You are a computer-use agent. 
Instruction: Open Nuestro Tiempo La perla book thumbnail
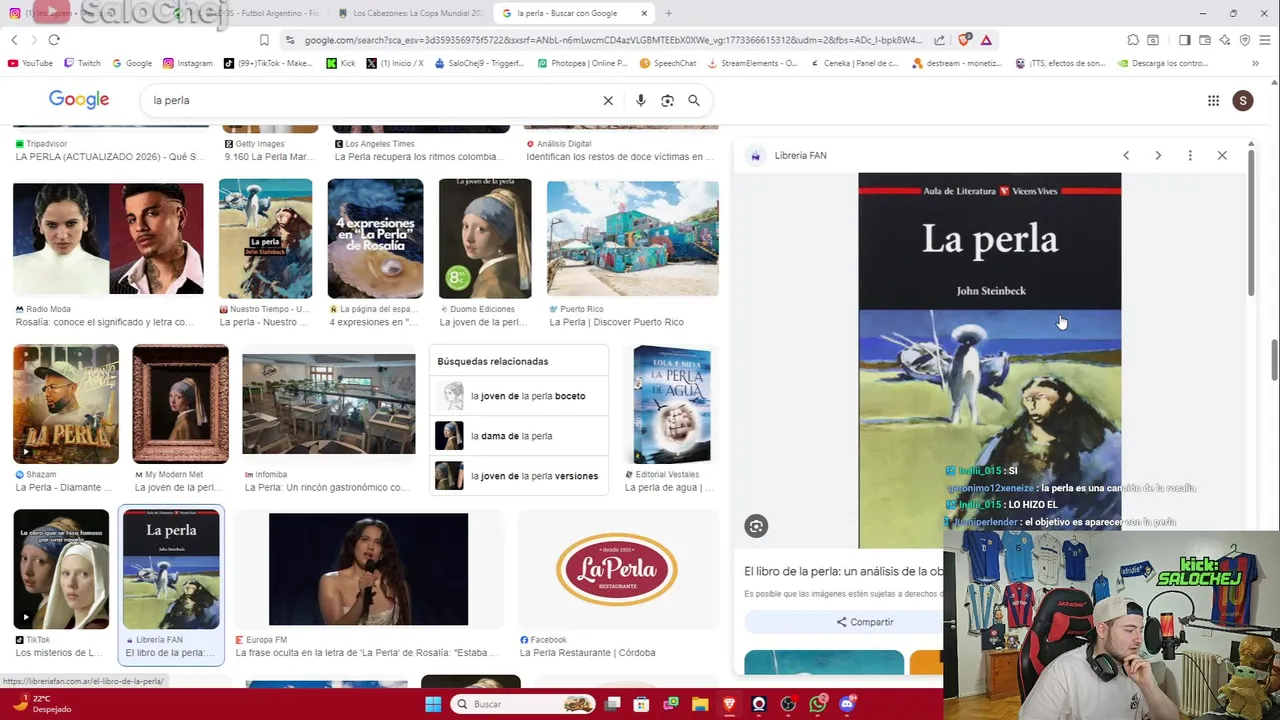[x=265, y=238]
